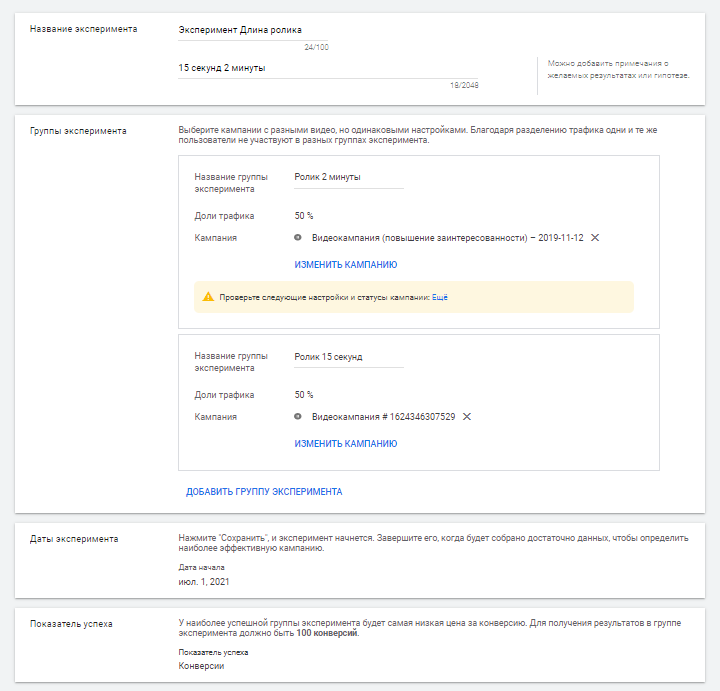The height and width of the screenshot is (691, 720).
Task: Remove Видеокампания # 1624346307529 with X icon
Action: (467, 416)
